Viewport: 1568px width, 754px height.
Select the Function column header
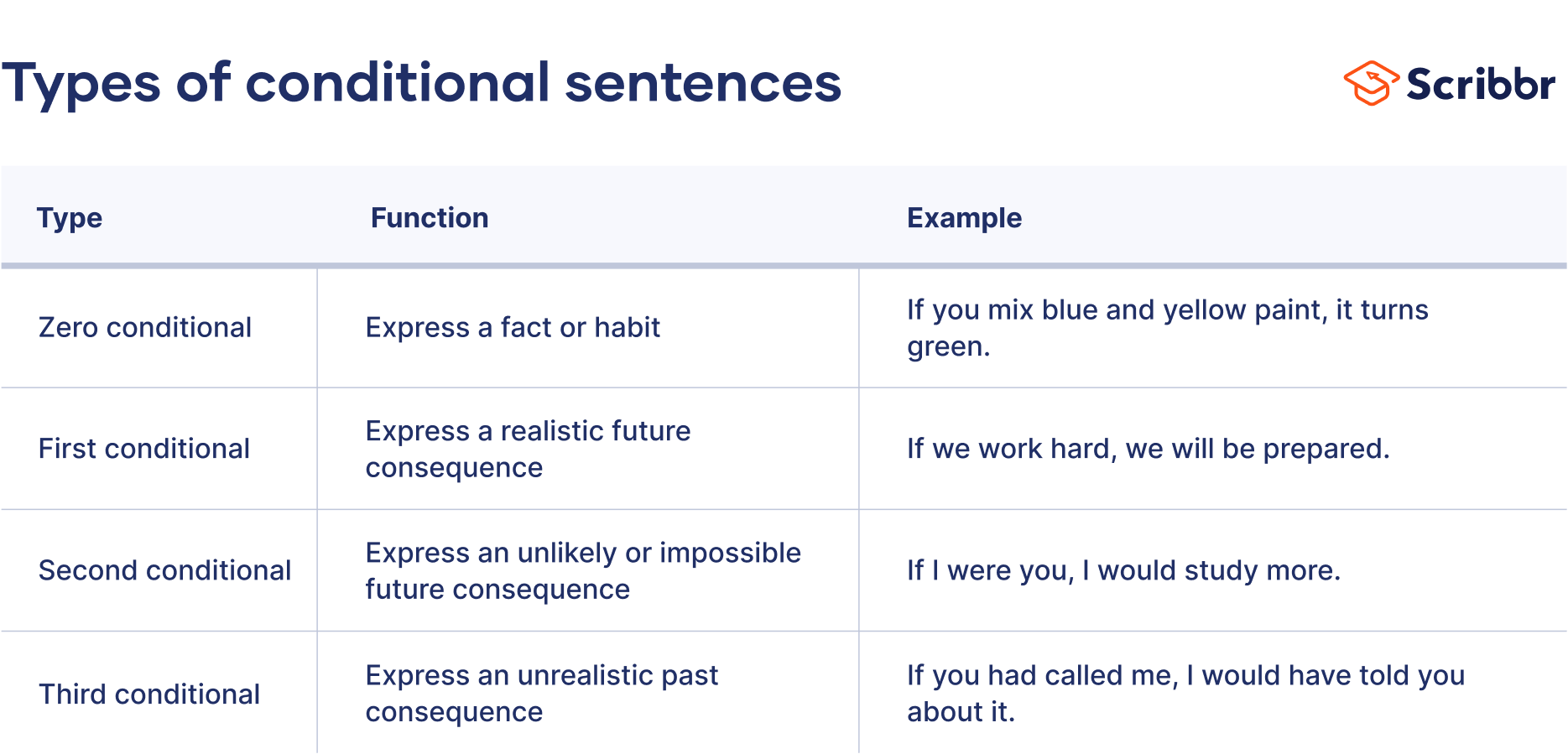pos(430,218)
